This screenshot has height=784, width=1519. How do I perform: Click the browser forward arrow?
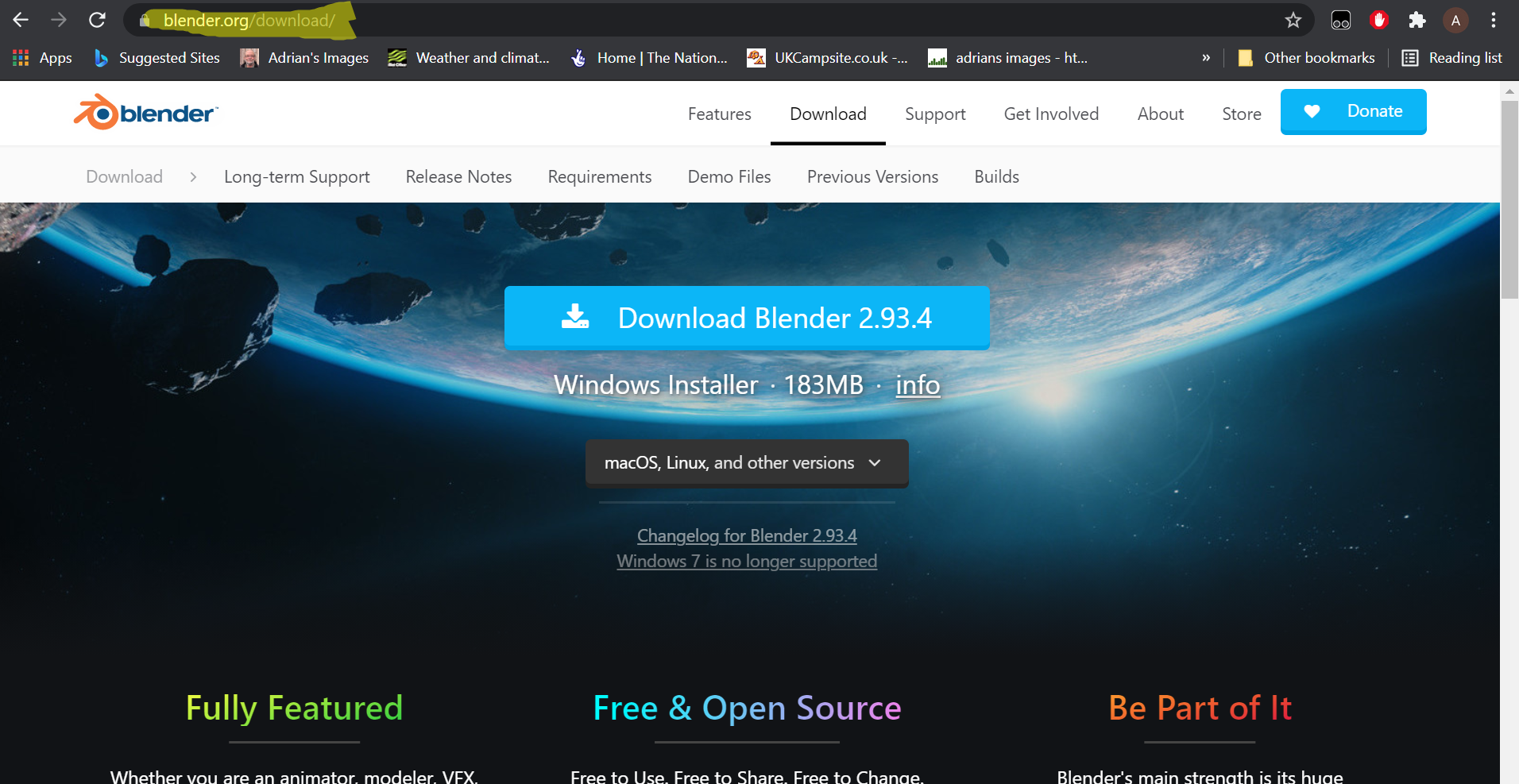[x=59, y=20]
